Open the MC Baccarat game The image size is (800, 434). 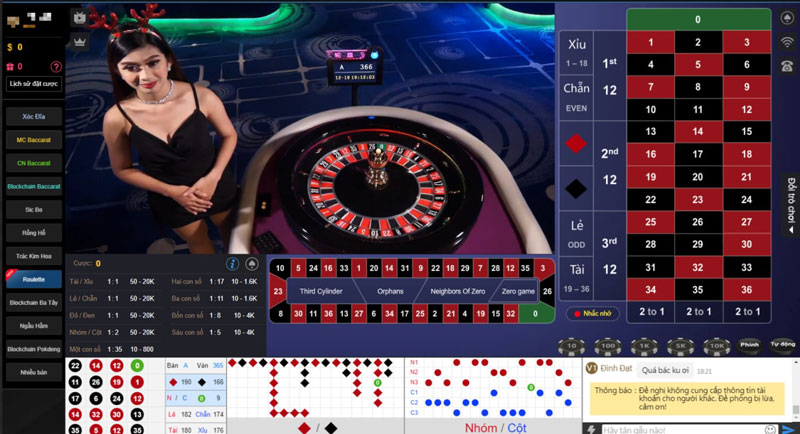point(34,140)
